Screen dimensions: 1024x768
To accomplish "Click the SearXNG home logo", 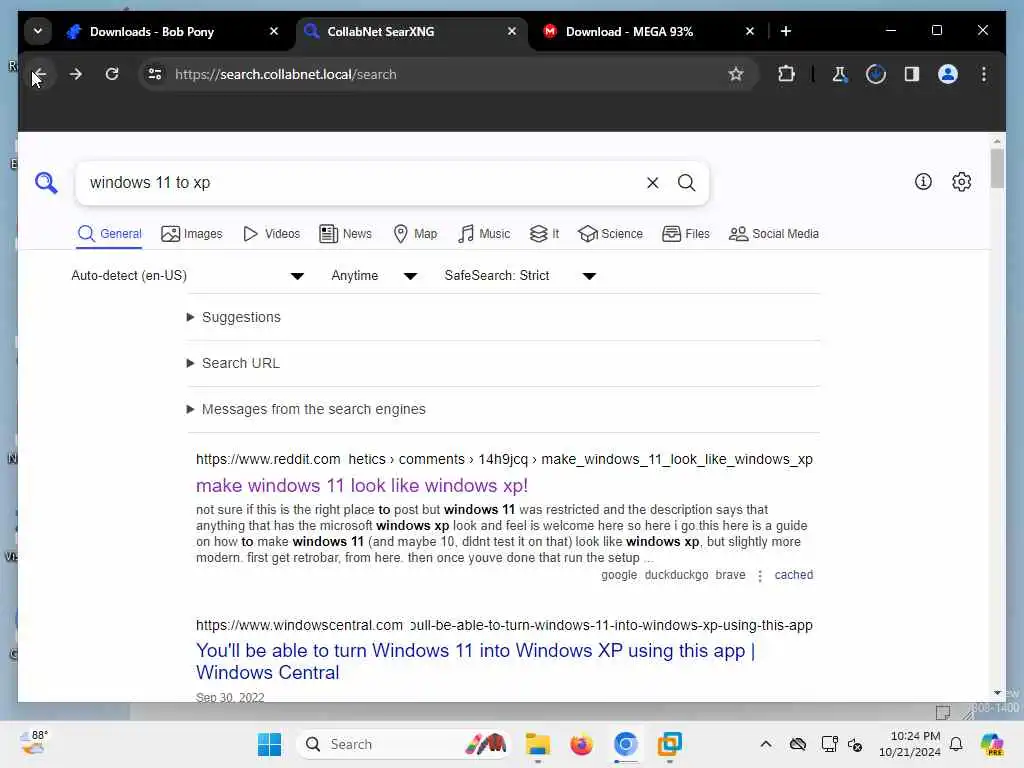I will [x=46, y=183].
